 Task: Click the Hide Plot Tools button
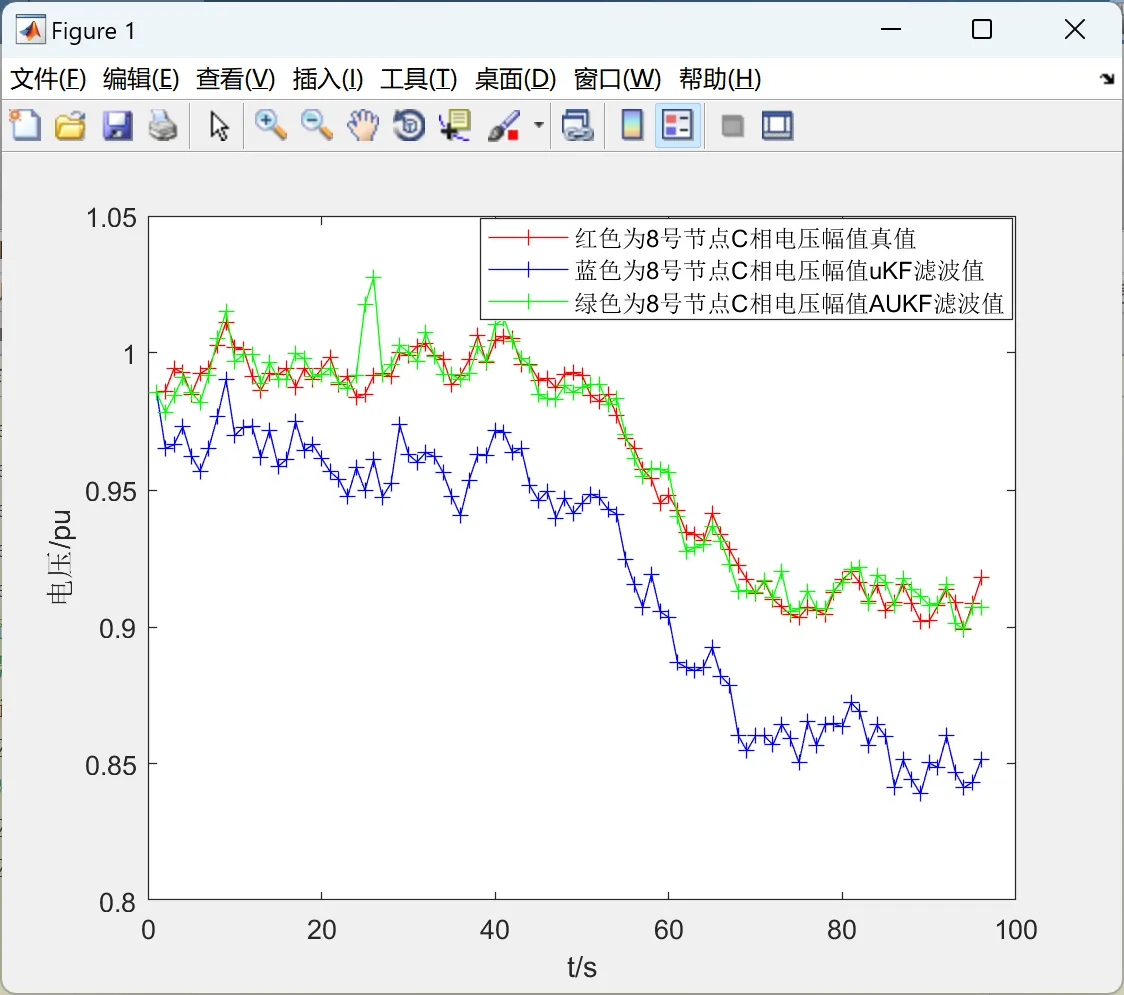click(732, 125)
